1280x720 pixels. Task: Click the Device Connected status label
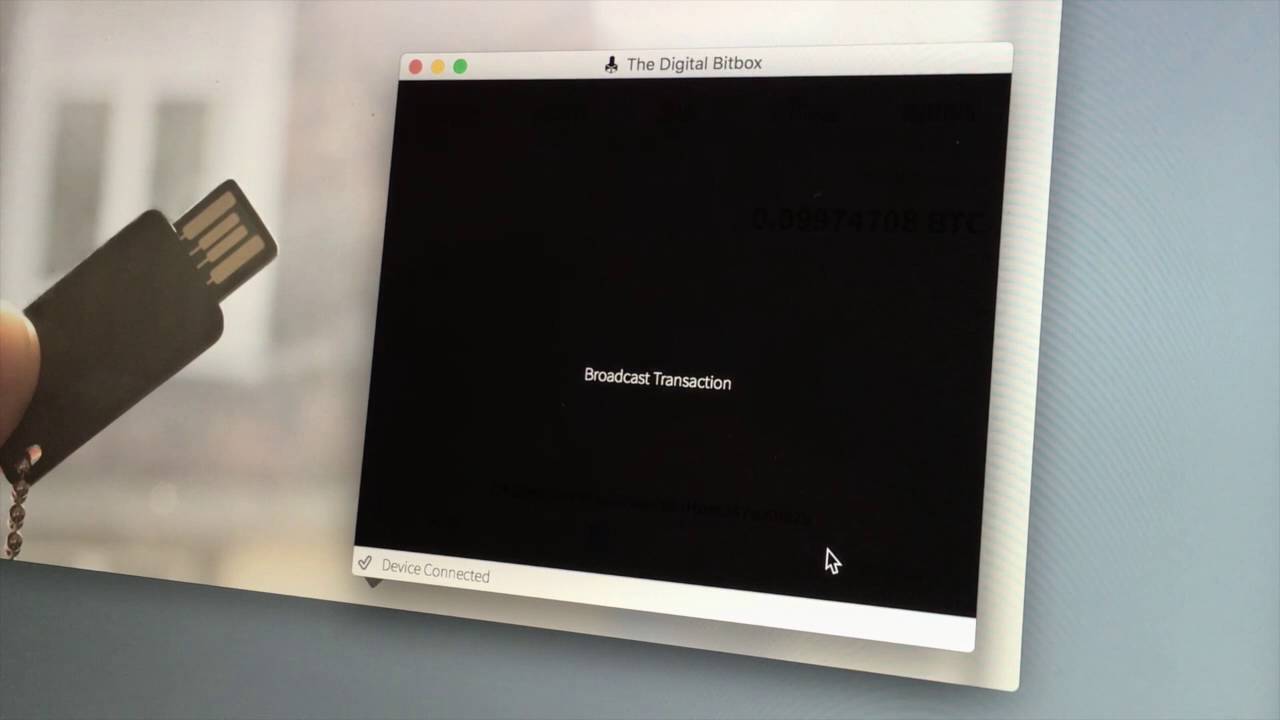[x=435, y=570]
